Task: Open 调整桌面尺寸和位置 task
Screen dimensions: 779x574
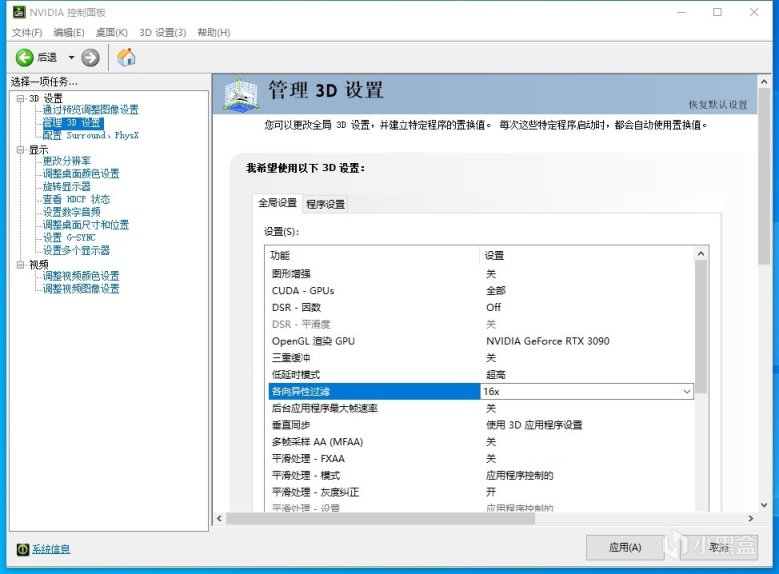Action: (x=85, y=225)
